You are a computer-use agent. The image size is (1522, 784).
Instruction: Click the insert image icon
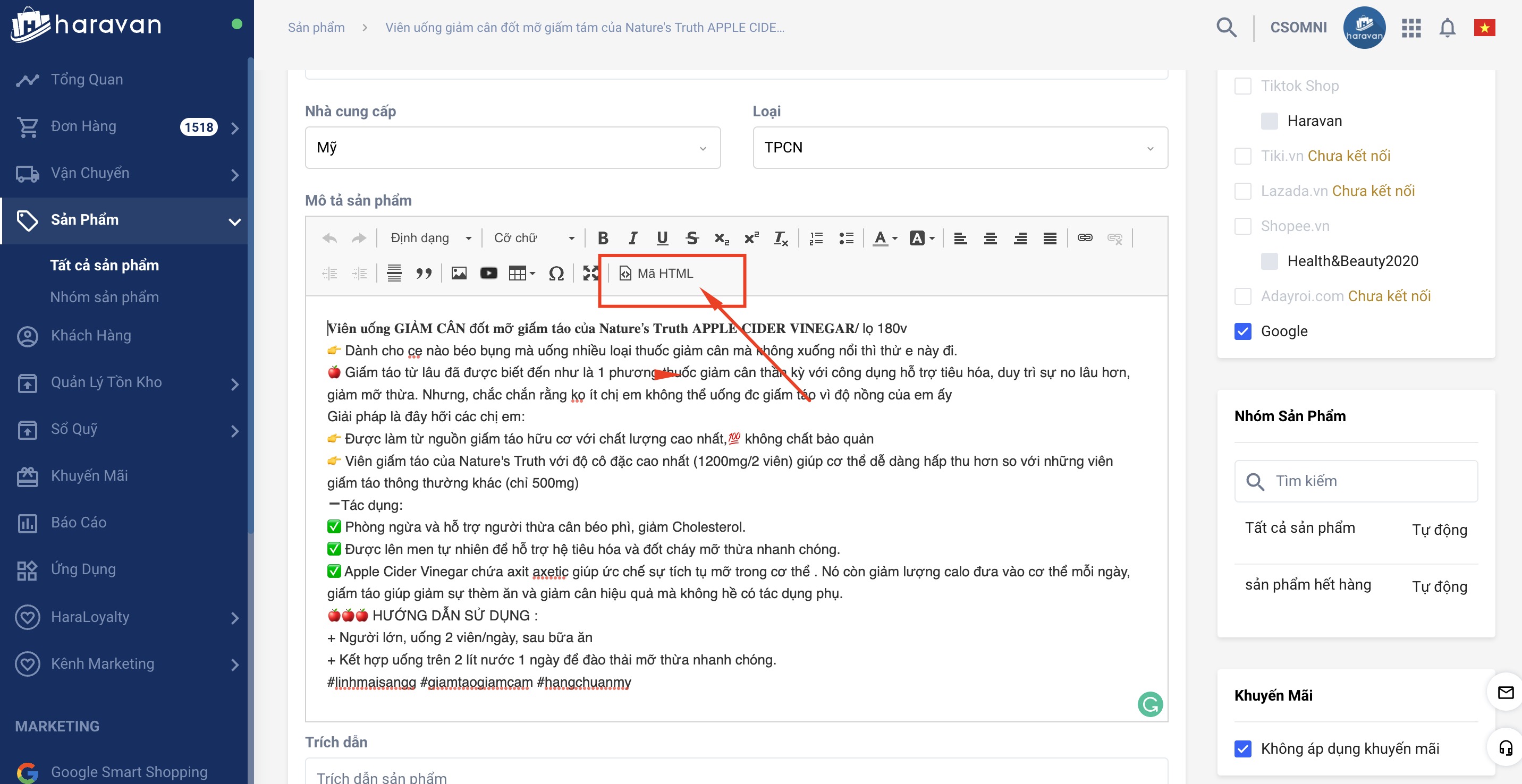459,274
